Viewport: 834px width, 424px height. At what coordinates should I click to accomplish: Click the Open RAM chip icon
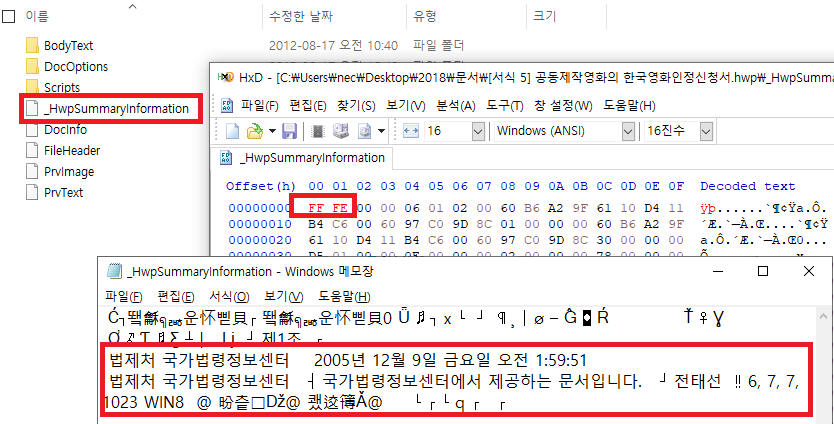[x=318, y=131]
